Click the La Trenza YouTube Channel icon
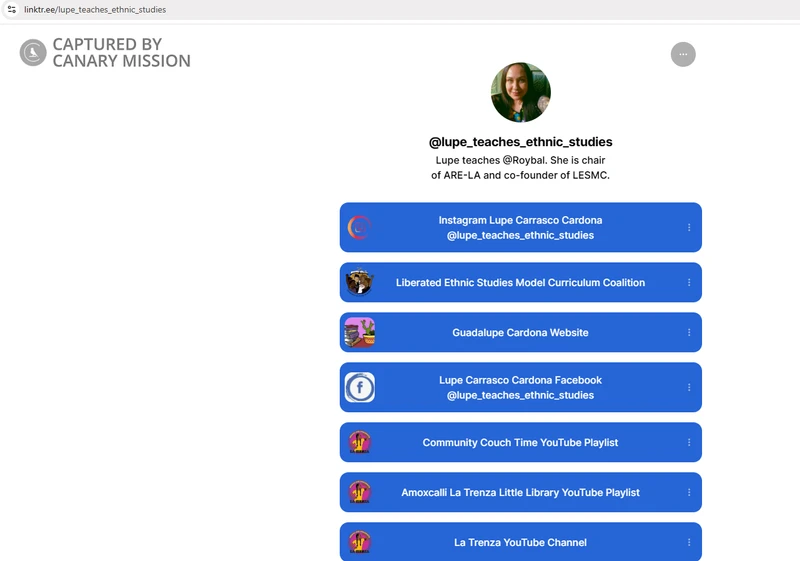Screen dimensions: 800x561 [x=360, y=542]
